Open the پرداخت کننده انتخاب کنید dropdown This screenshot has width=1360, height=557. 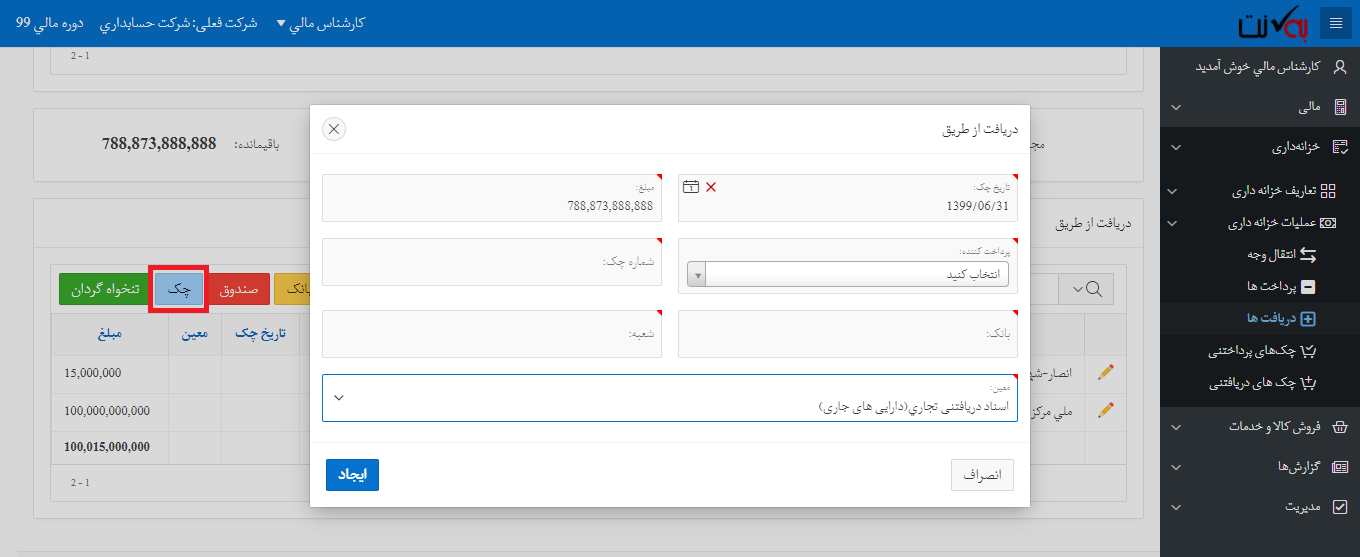(x=848, y=274)
